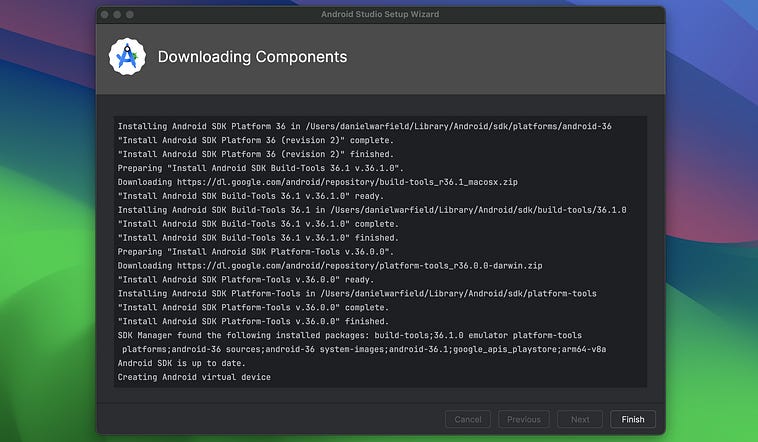Image resolution: width=758 pixels, height=442 pixels.
Task: Click the build-tools_r36.1_macosx.zip download line
Action: [x=318, y=182]
